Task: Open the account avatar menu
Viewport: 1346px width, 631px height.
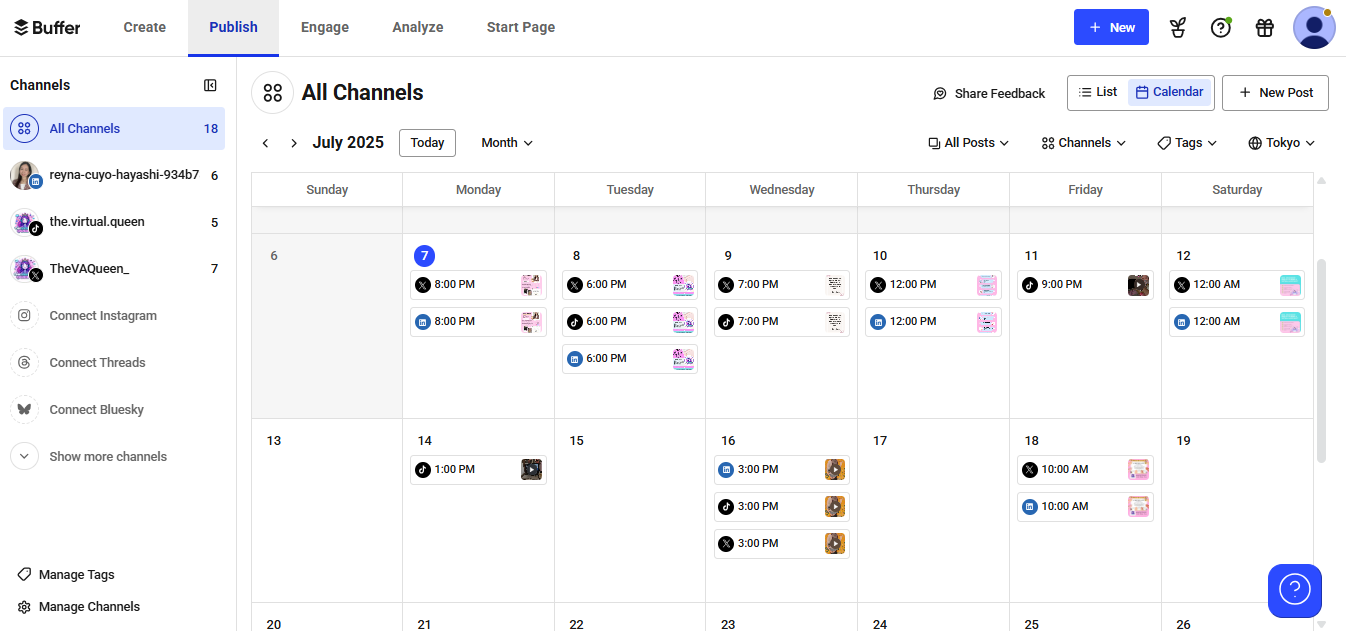Action: coord(1314,28)
